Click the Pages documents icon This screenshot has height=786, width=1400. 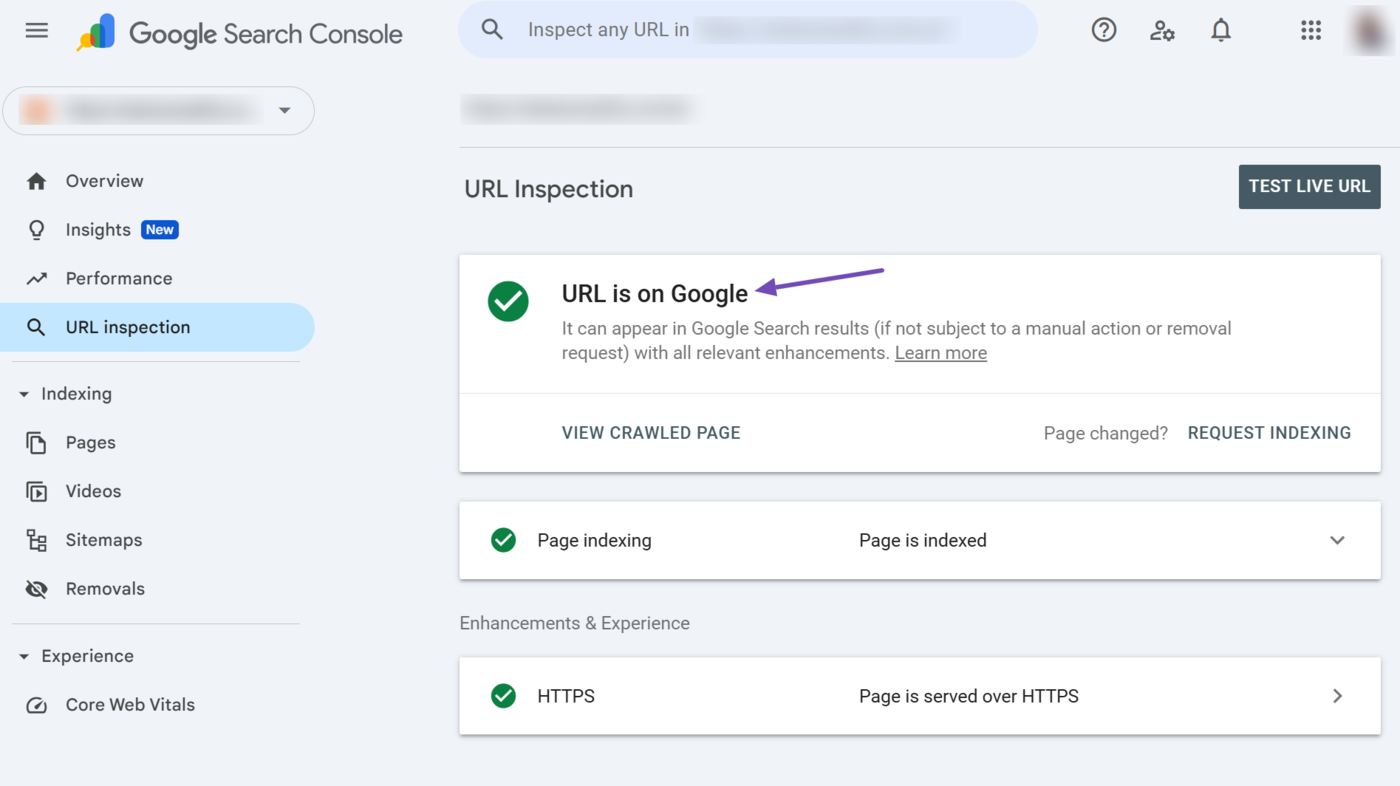[x=37, y=443]
